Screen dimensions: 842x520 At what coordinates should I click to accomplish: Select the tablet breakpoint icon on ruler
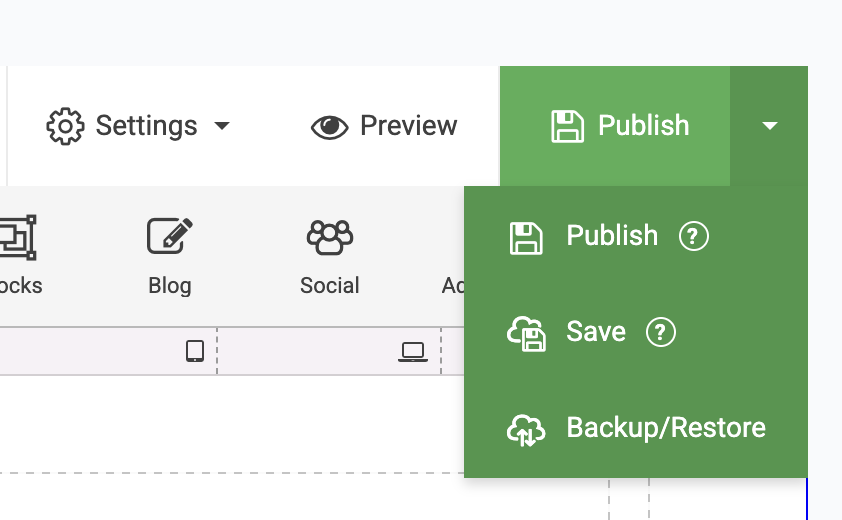pos(195,351)
